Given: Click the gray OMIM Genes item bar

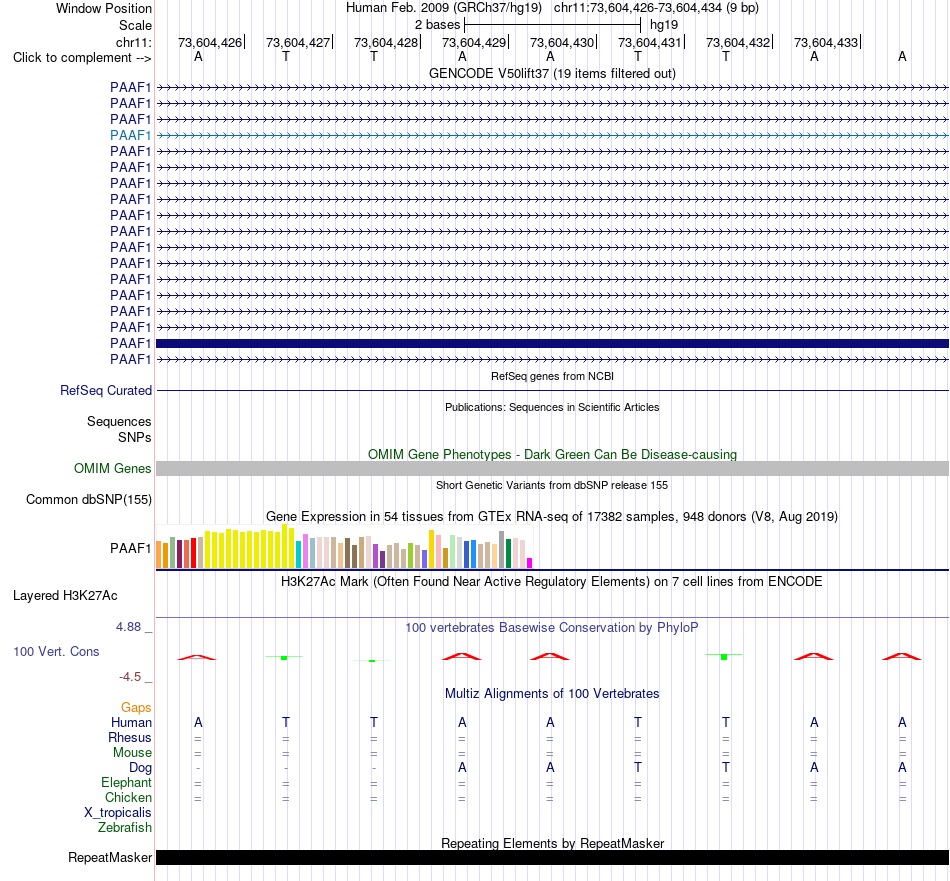Looking at the screenshot, I should 552,468.
